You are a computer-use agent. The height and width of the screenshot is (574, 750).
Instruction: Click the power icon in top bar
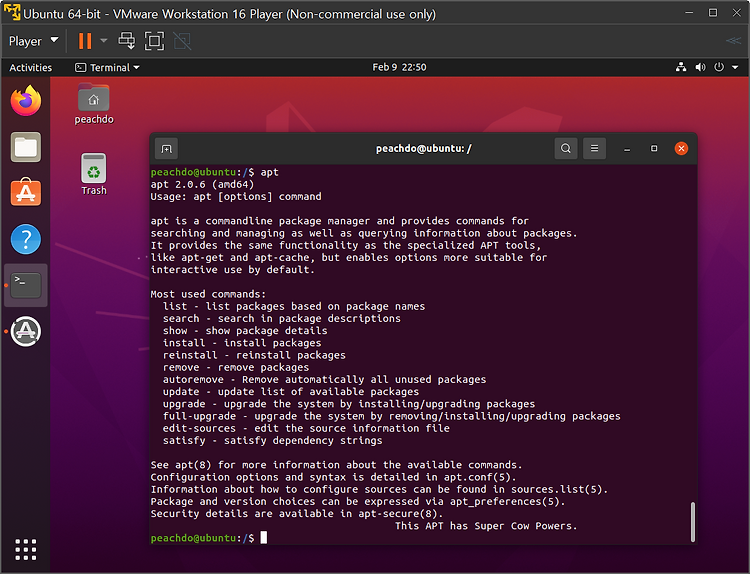(719, 67)
